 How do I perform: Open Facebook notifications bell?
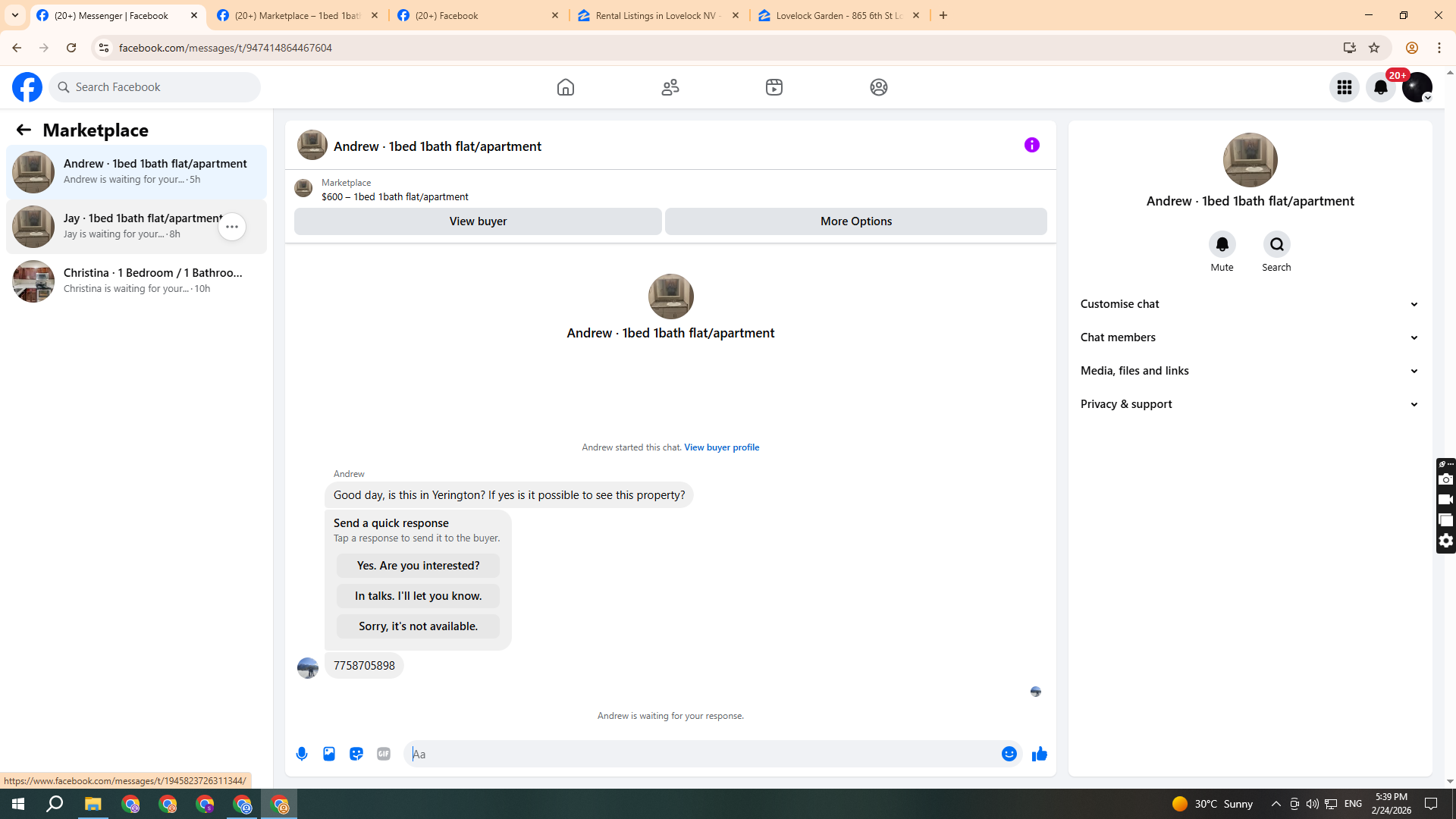pyautogui.click(x=1380, y=87)
